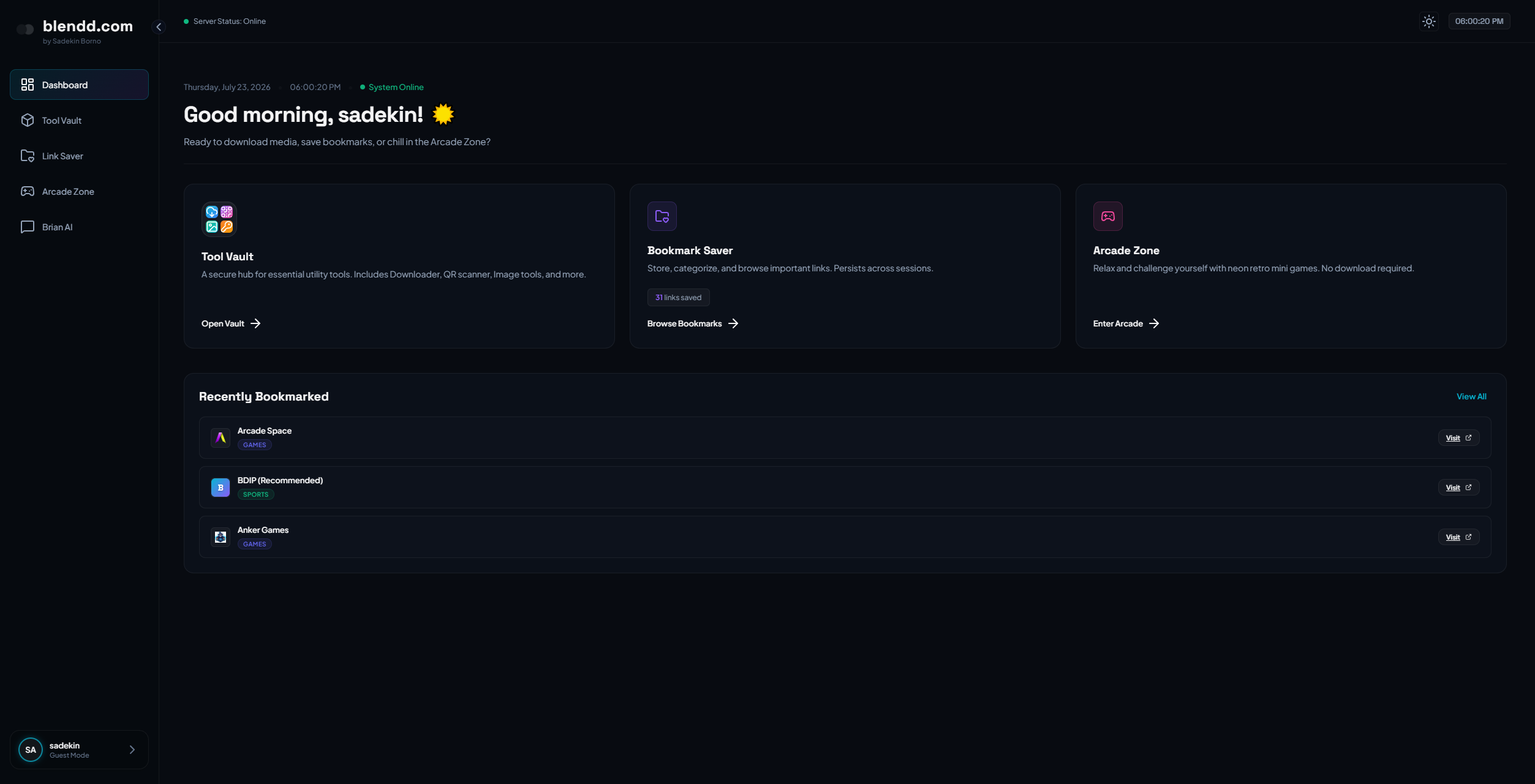Click the Link Saver folder icon in sidebar

[x=28, y=156]
